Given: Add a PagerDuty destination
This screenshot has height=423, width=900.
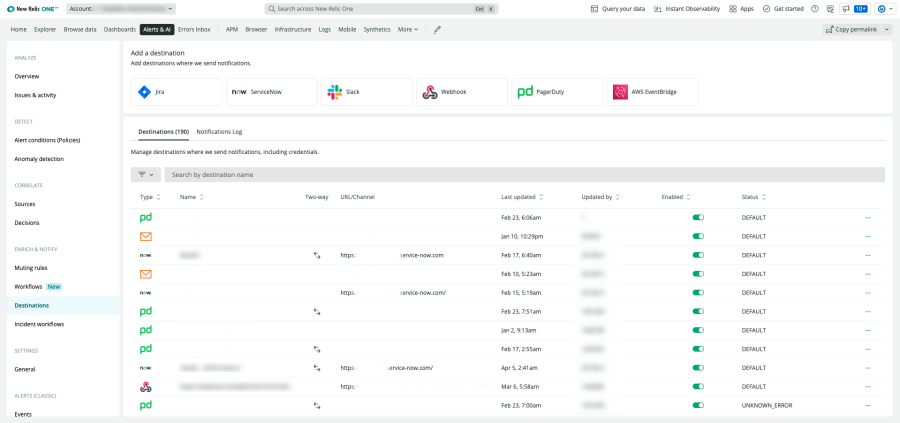Looking at the screenshot, I should click(556, 92).
